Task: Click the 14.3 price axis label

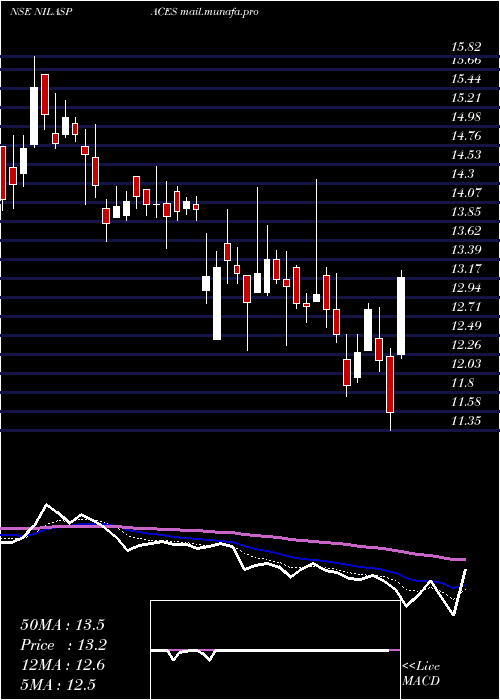Action: click(x=463, y=174)
